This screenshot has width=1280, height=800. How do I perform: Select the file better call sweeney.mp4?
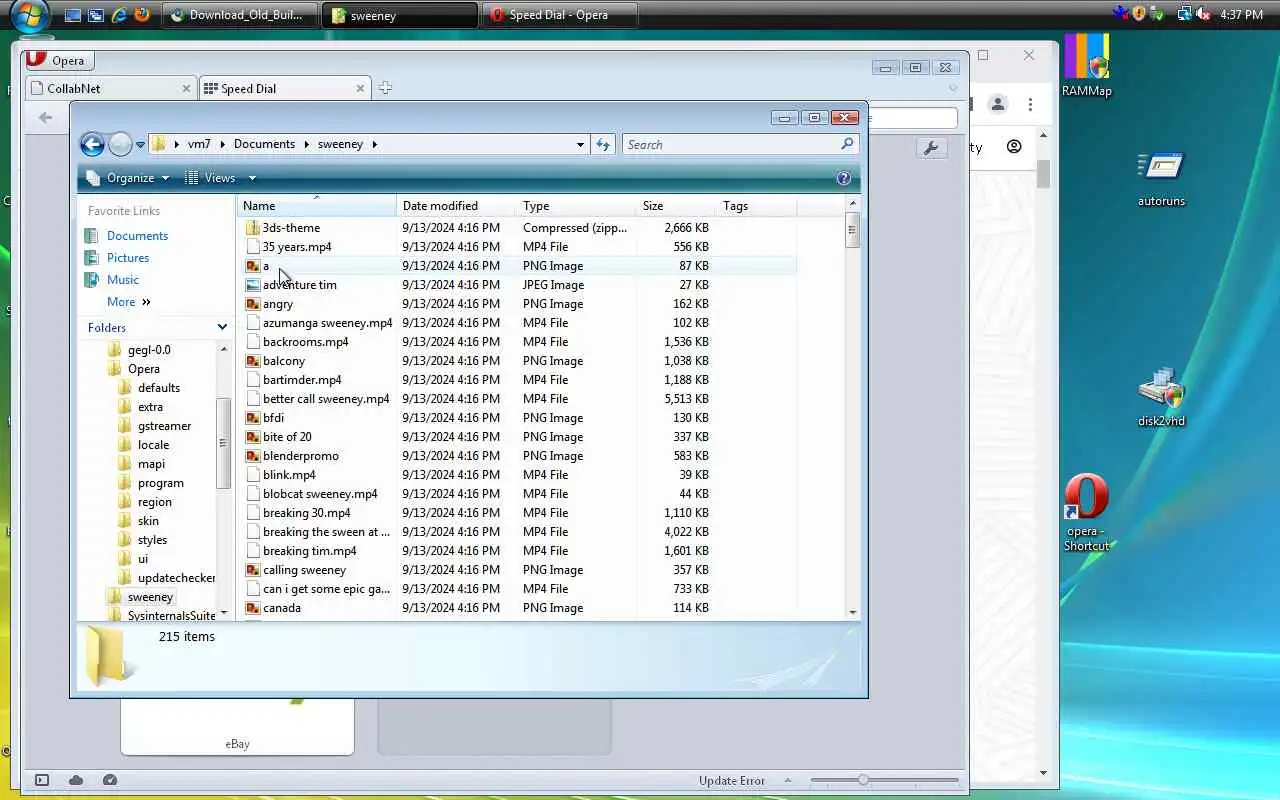326,399
